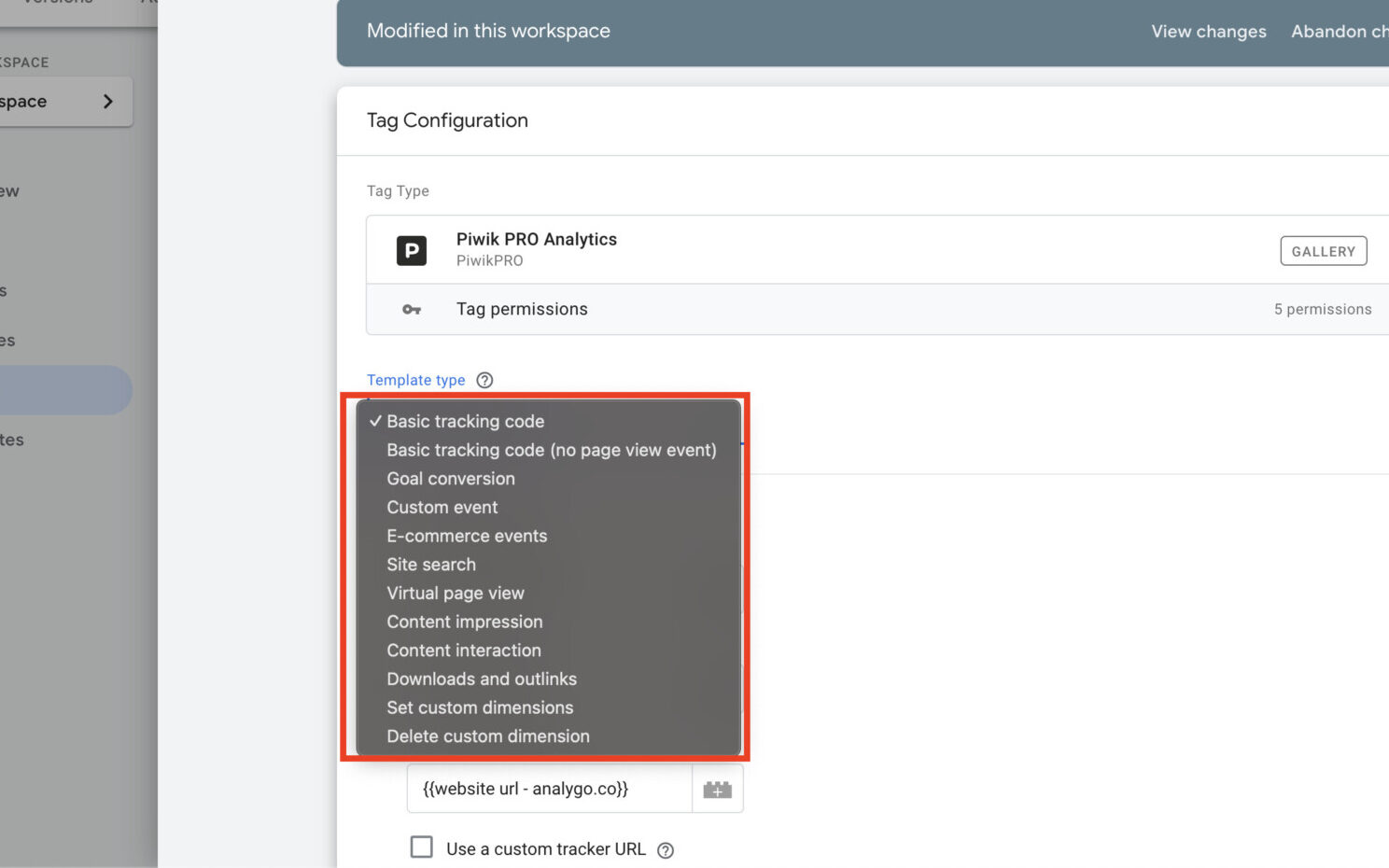Enable Use a custom tracker URL checkbox
This screenshot has height=868, width=1389.
pos(422,847)
